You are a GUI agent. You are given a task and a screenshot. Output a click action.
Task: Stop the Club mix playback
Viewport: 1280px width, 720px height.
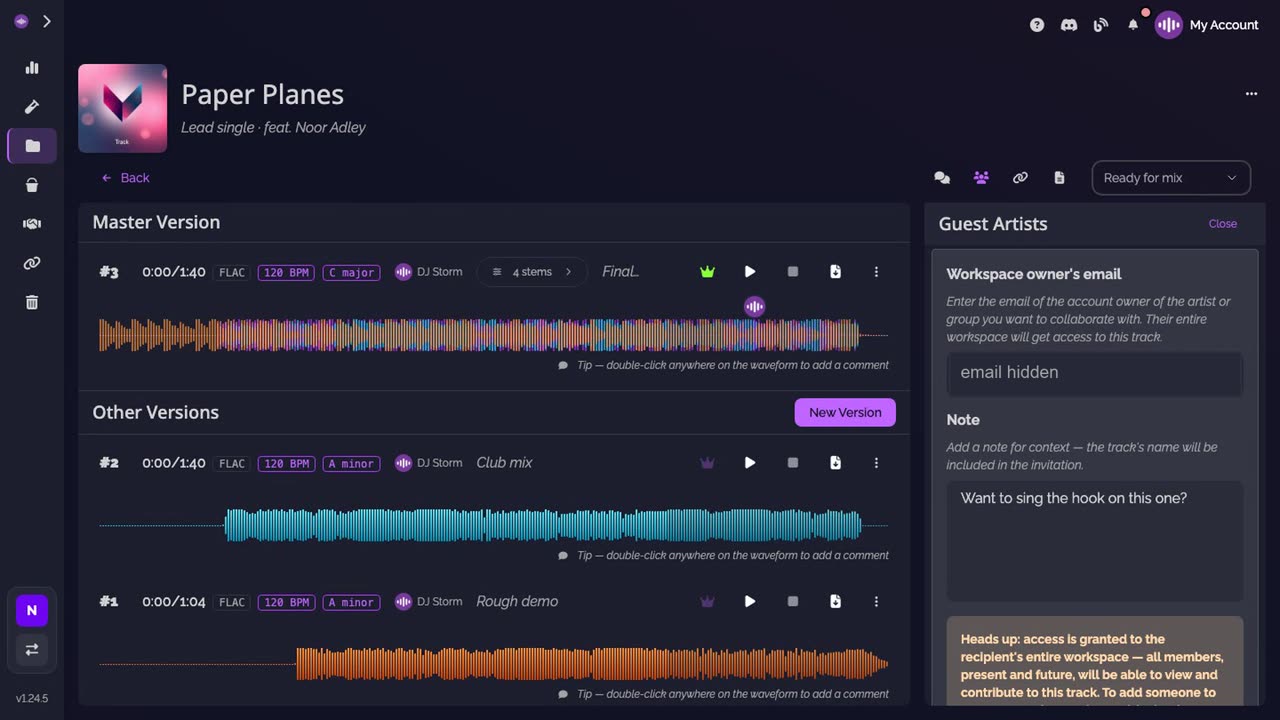[793, 463]
